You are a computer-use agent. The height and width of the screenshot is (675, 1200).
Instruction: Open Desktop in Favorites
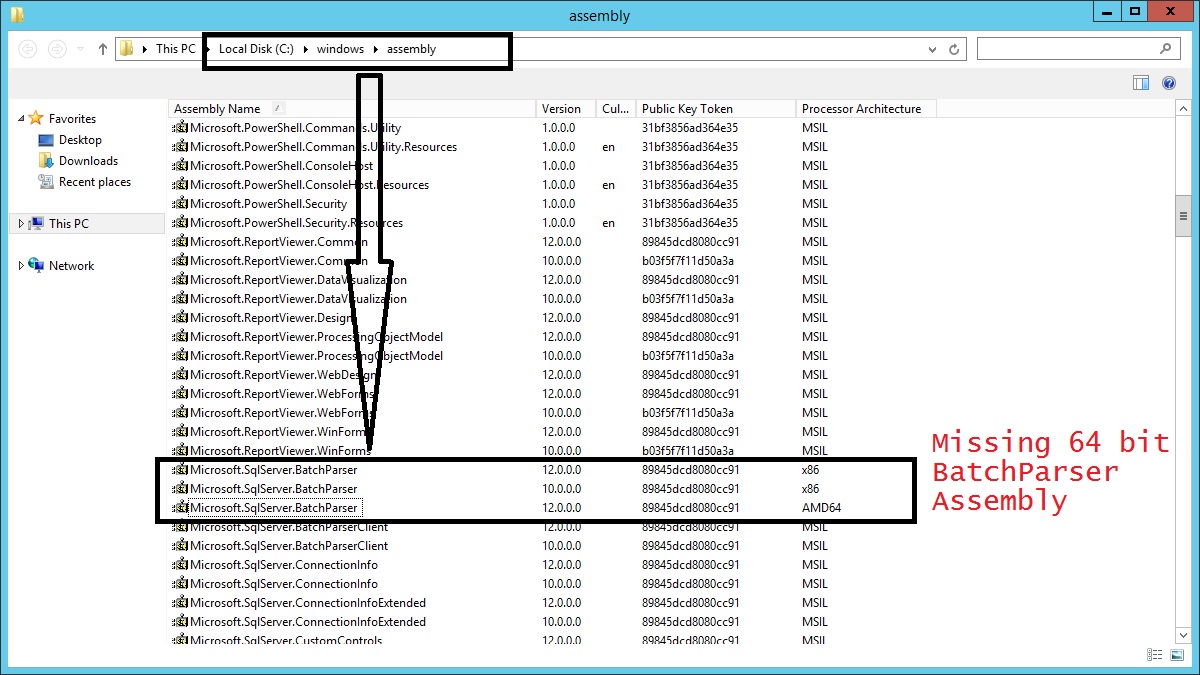(x=80, y=140)
